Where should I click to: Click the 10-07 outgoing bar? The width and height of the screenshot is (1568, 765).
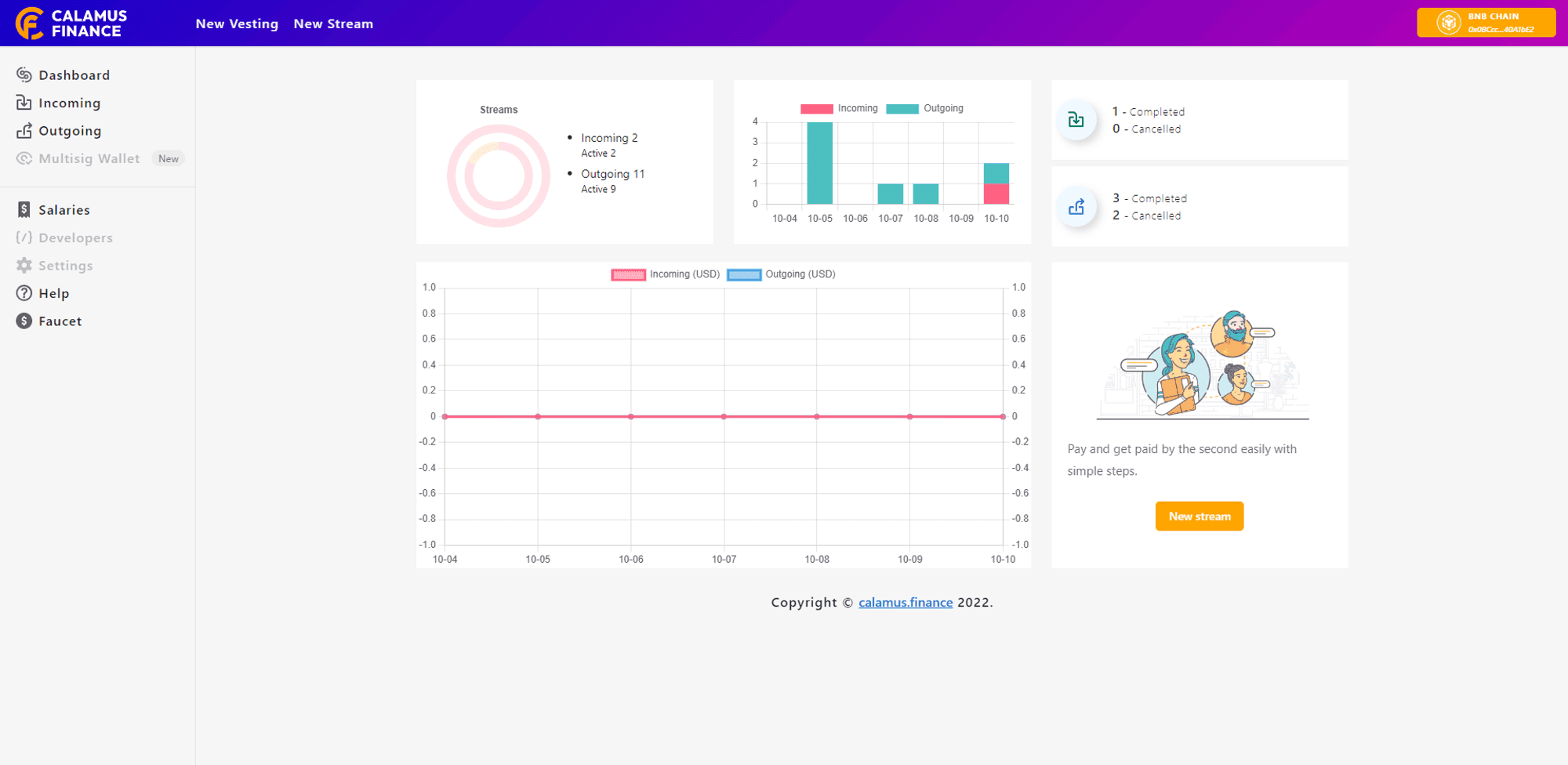(891, 194)
